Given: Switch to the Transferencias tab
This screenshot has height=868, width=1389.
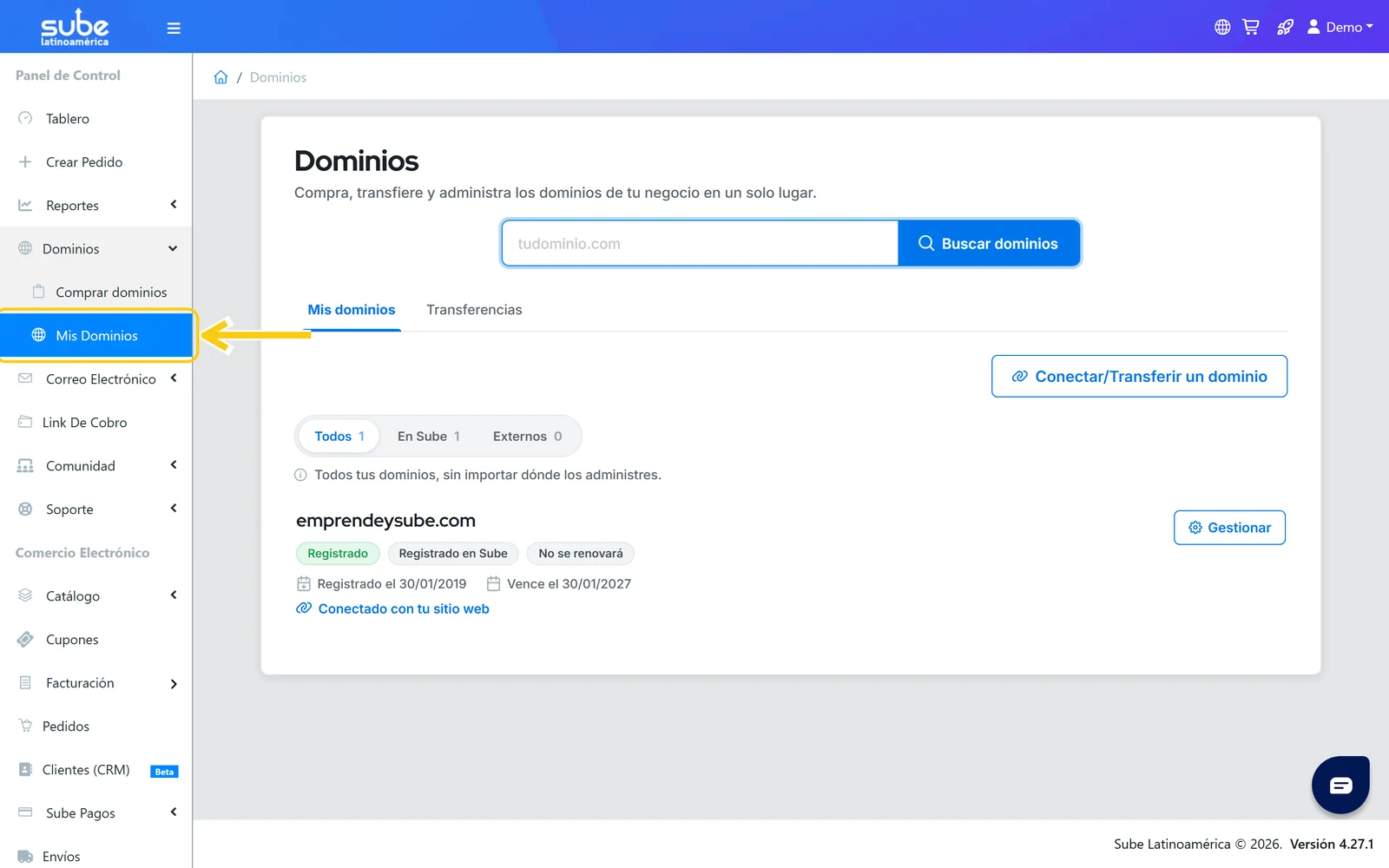Looking at the screenshot, I should click(474, 310).
